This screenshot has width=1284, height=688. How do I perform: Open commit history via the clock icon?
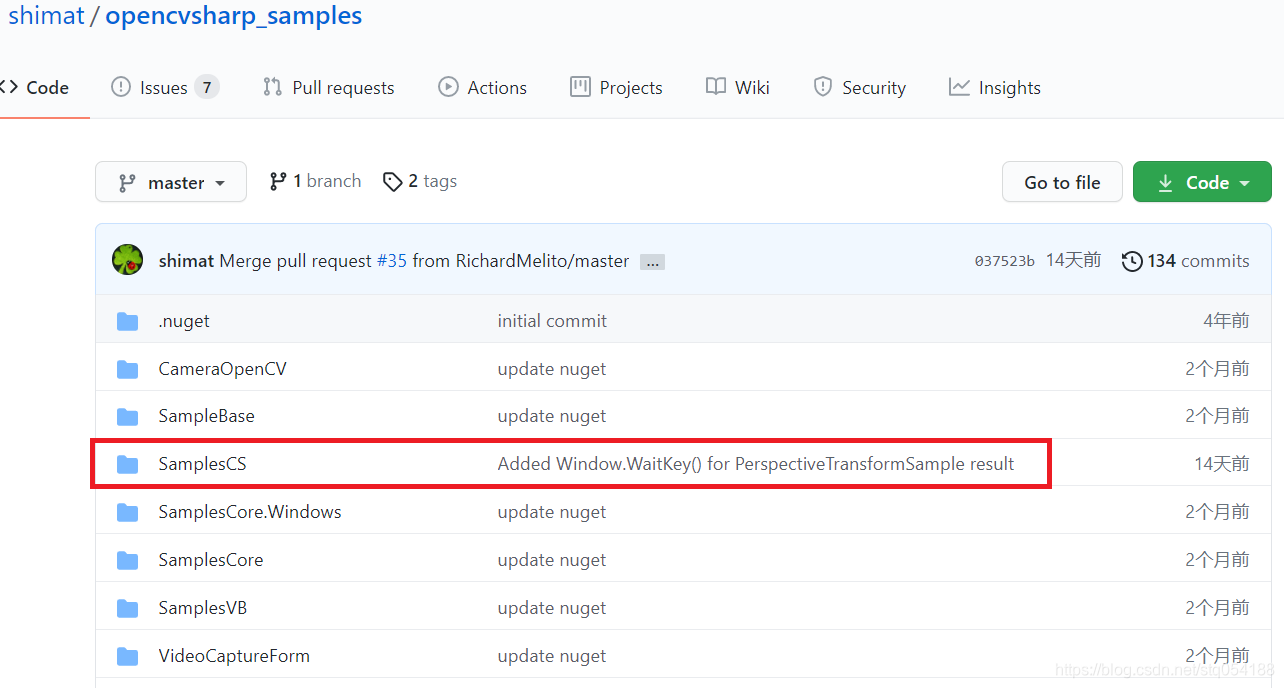[x=1131, y=261]
